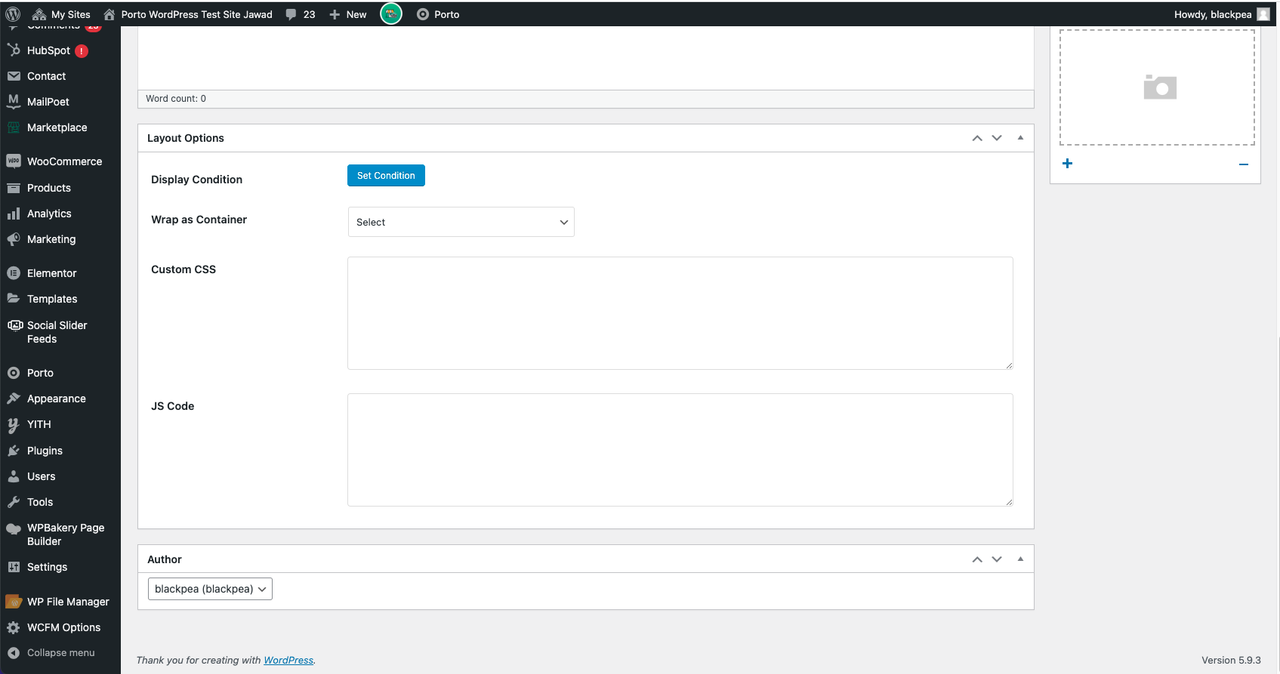Screen dimensions: 1280x674
Task: Follow the WordPress footer link
Action: click(288, 660)
